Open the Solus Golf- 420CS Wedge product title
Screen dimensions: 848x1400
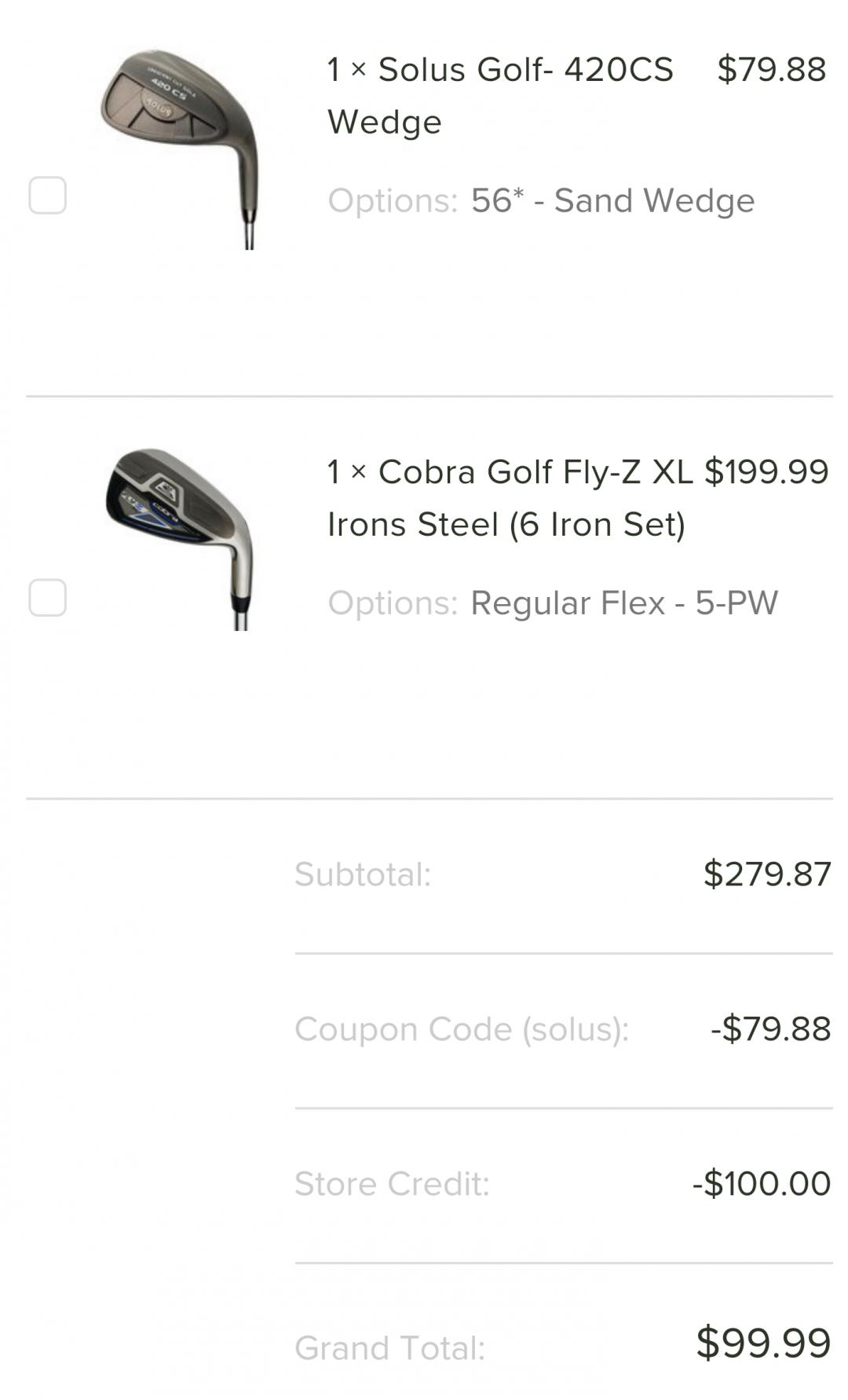coord(499,95)
